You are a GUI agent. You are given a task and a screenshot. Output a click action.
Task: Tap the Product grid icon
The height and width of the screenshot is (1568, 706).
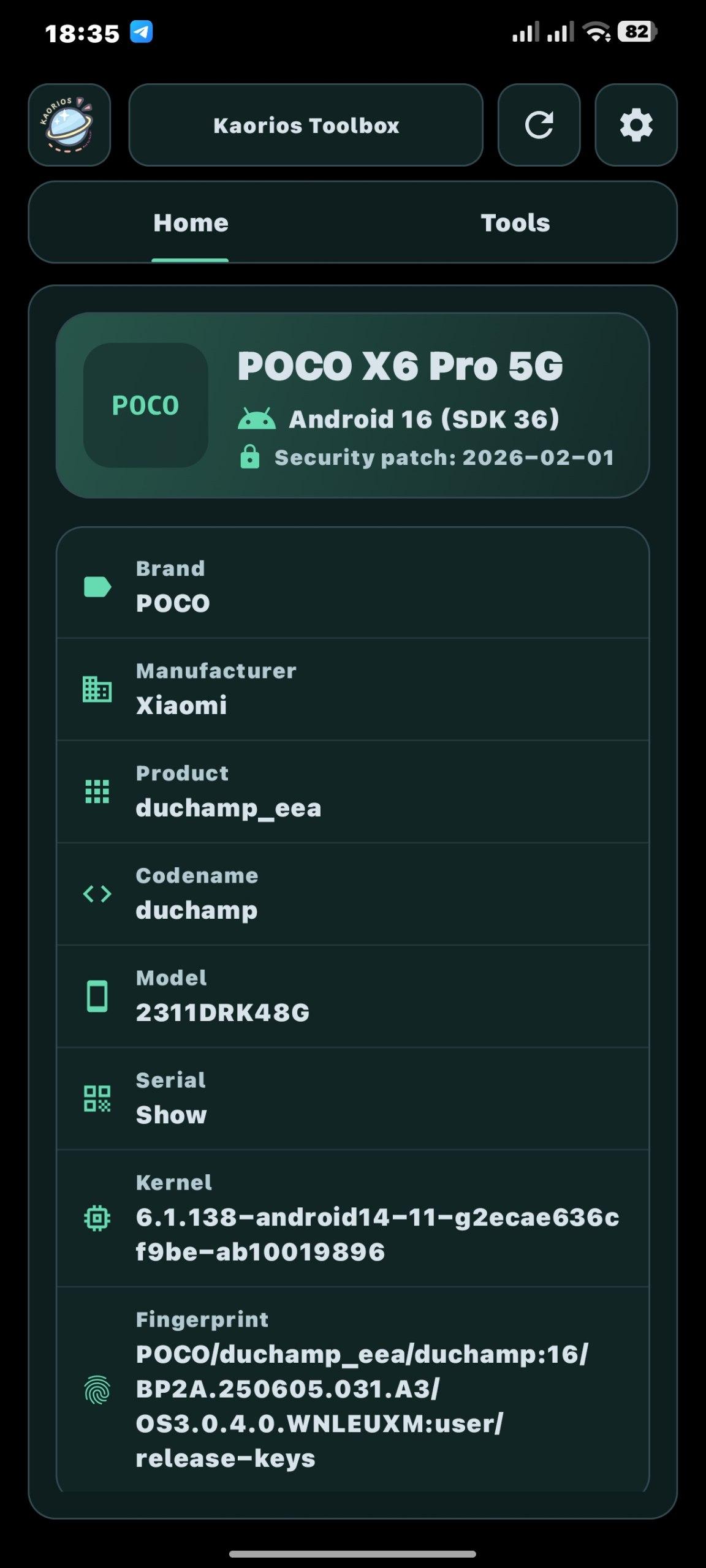97,791
